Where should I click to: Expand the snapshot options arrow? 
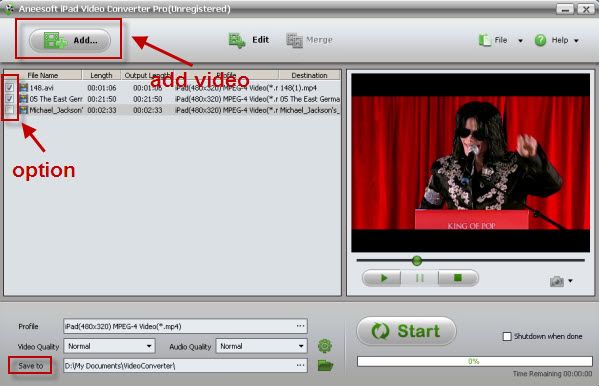coord(570,281)
